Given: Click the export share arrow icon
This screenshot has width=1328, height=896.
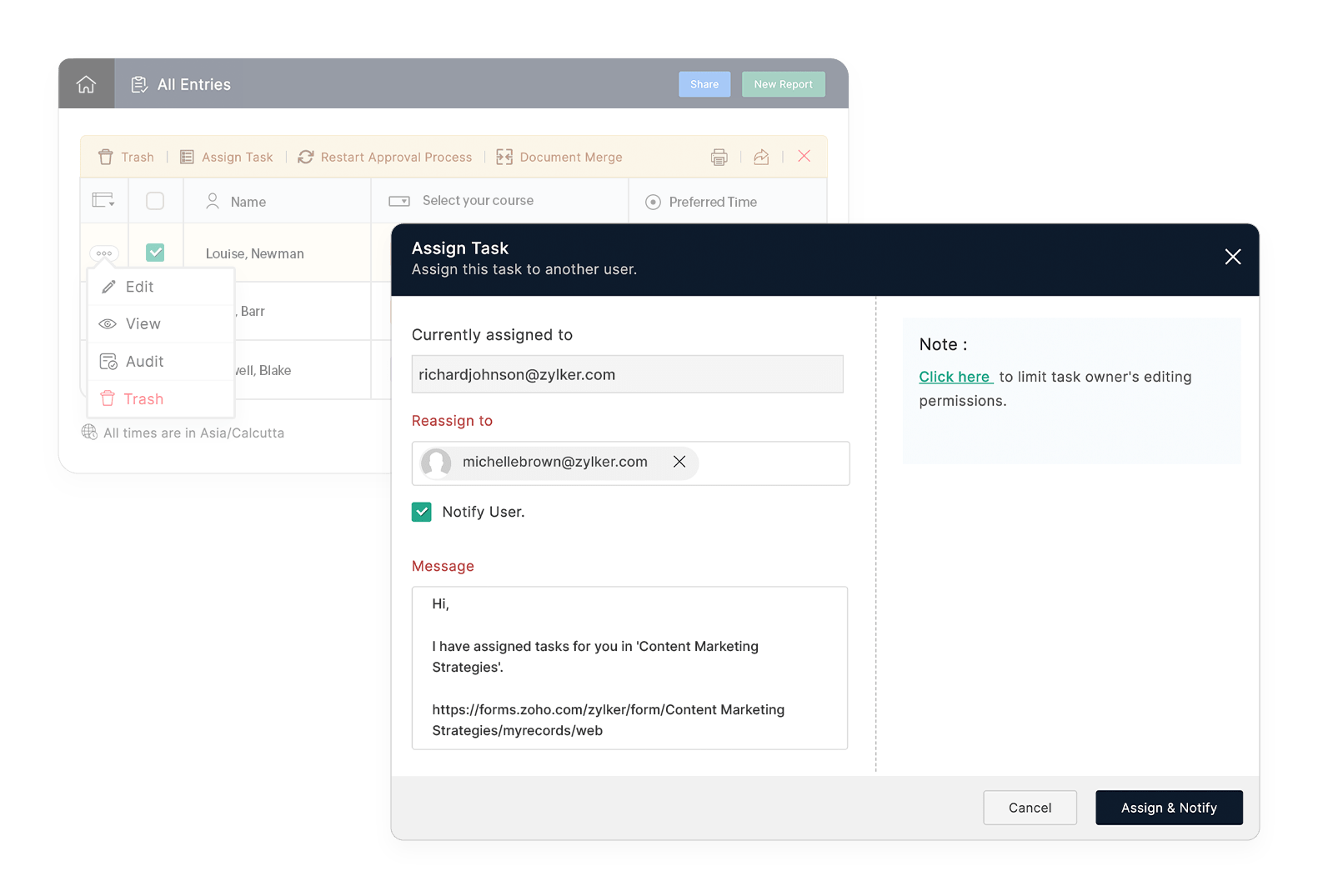Looking at the screenshot, I should 761,157.
